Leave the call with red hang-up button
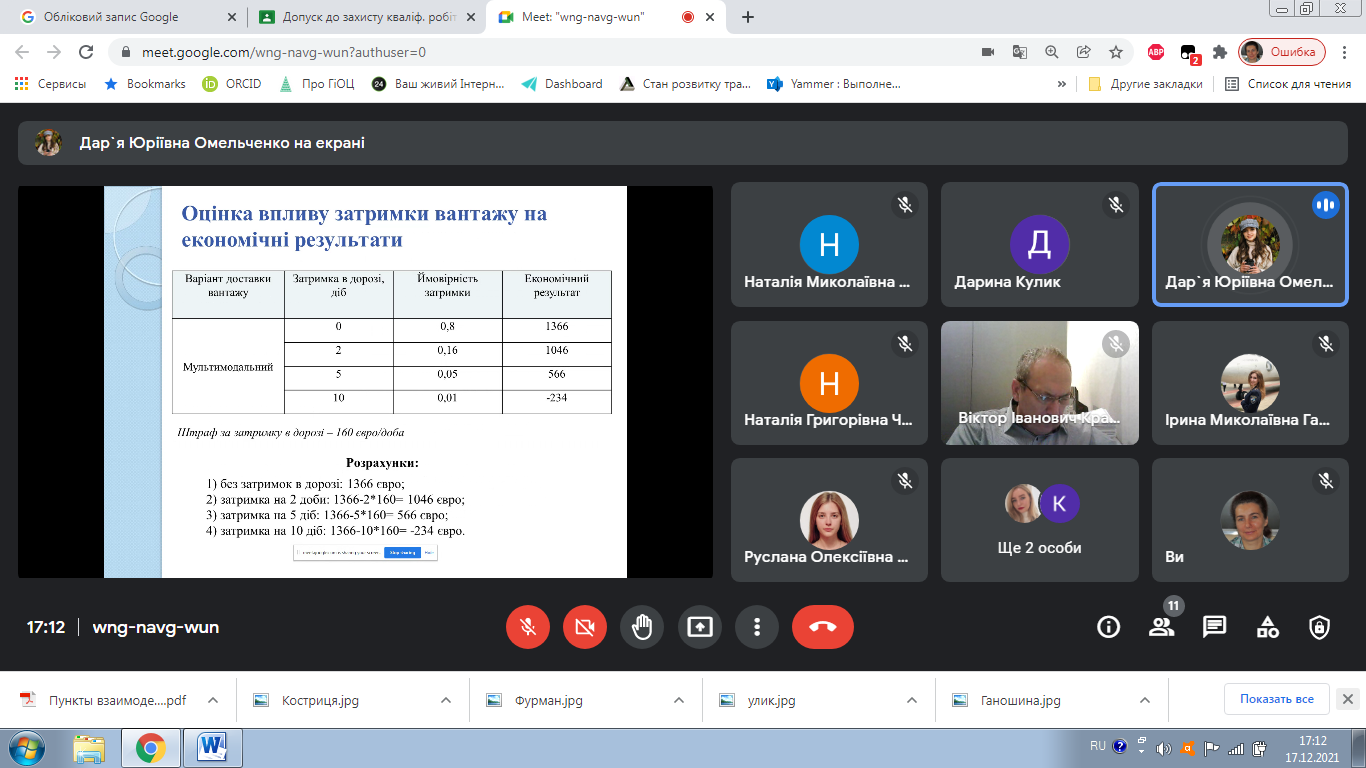The width and height of the screenshot is (1366, 768). coord(822,627)
